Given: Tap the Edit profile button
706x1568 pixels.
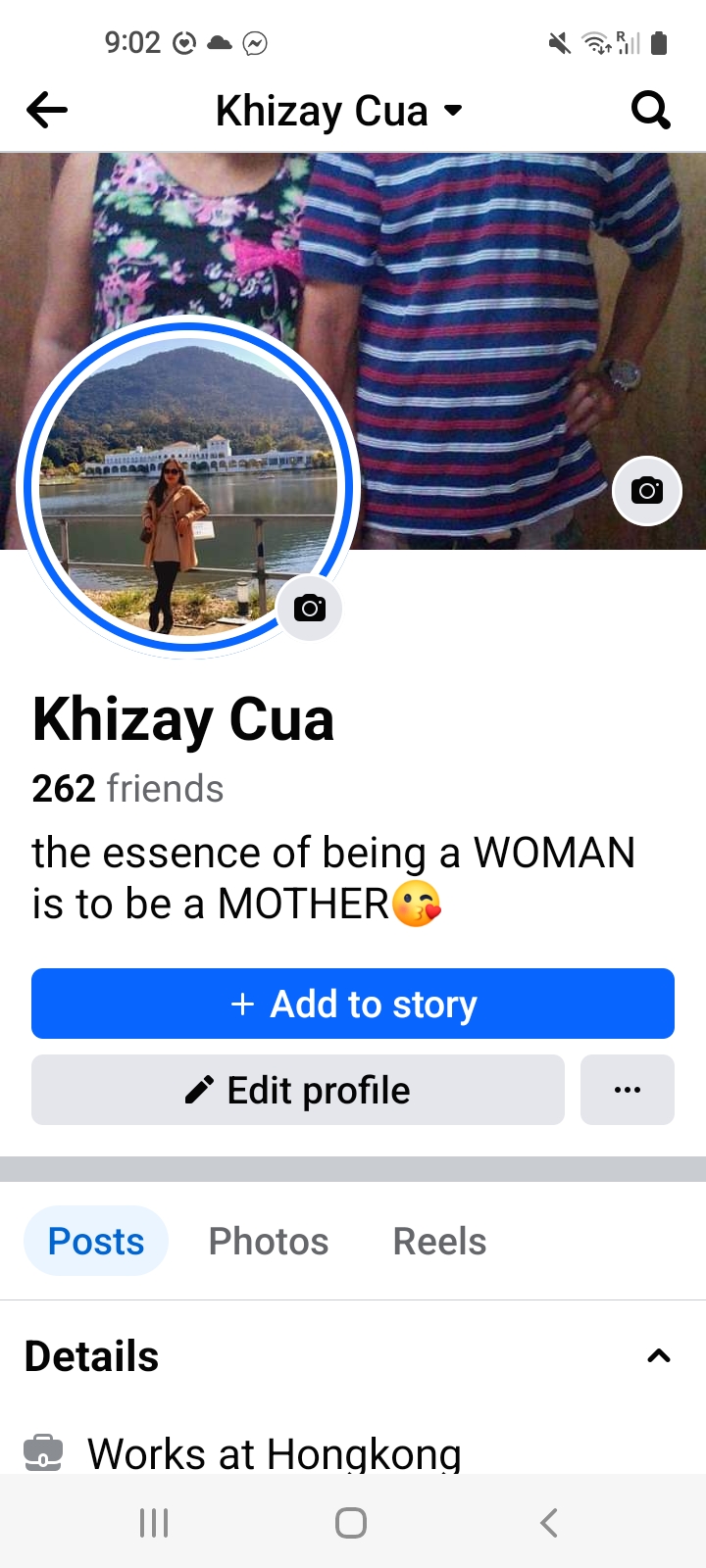Looking at the screenshot, I should tap(298, 1090).
